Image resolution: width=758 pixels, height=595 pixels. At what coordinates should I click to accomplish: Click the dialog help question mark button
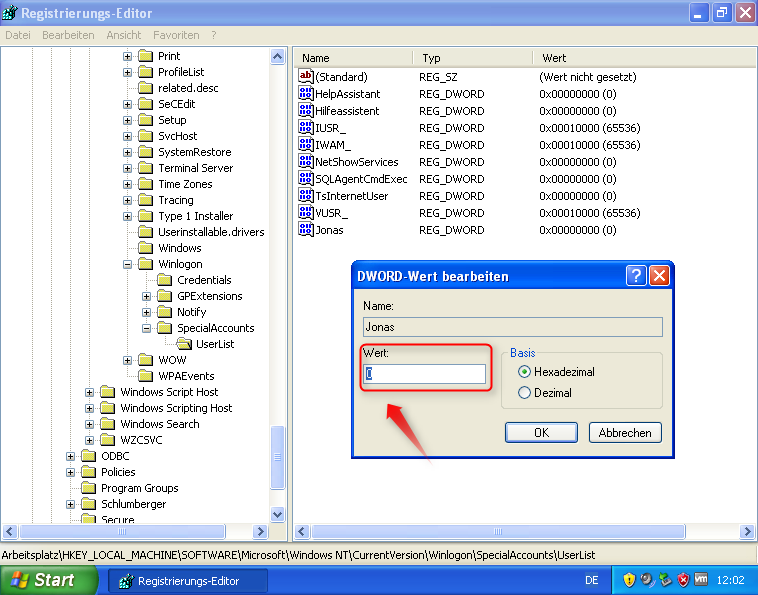[636, 276]
